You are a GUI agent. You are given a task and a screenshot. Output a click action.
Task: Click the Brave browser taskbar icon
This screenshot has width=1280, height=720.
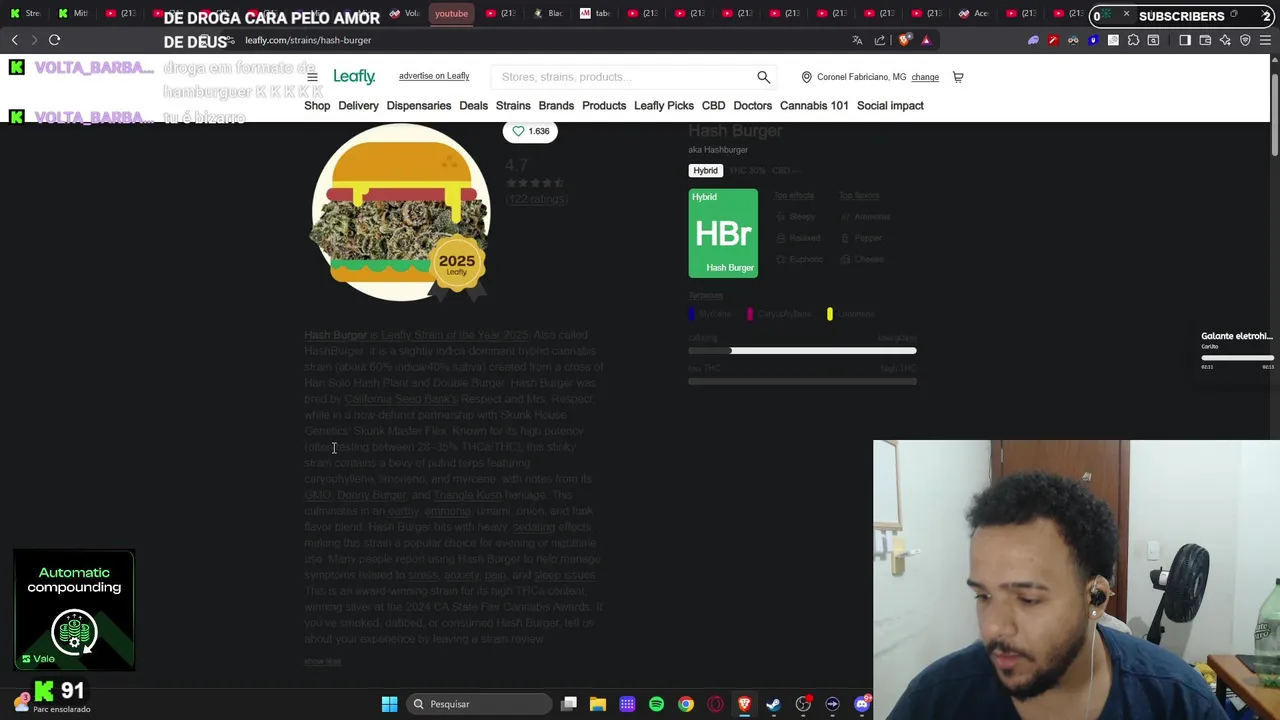click(744, 704)
